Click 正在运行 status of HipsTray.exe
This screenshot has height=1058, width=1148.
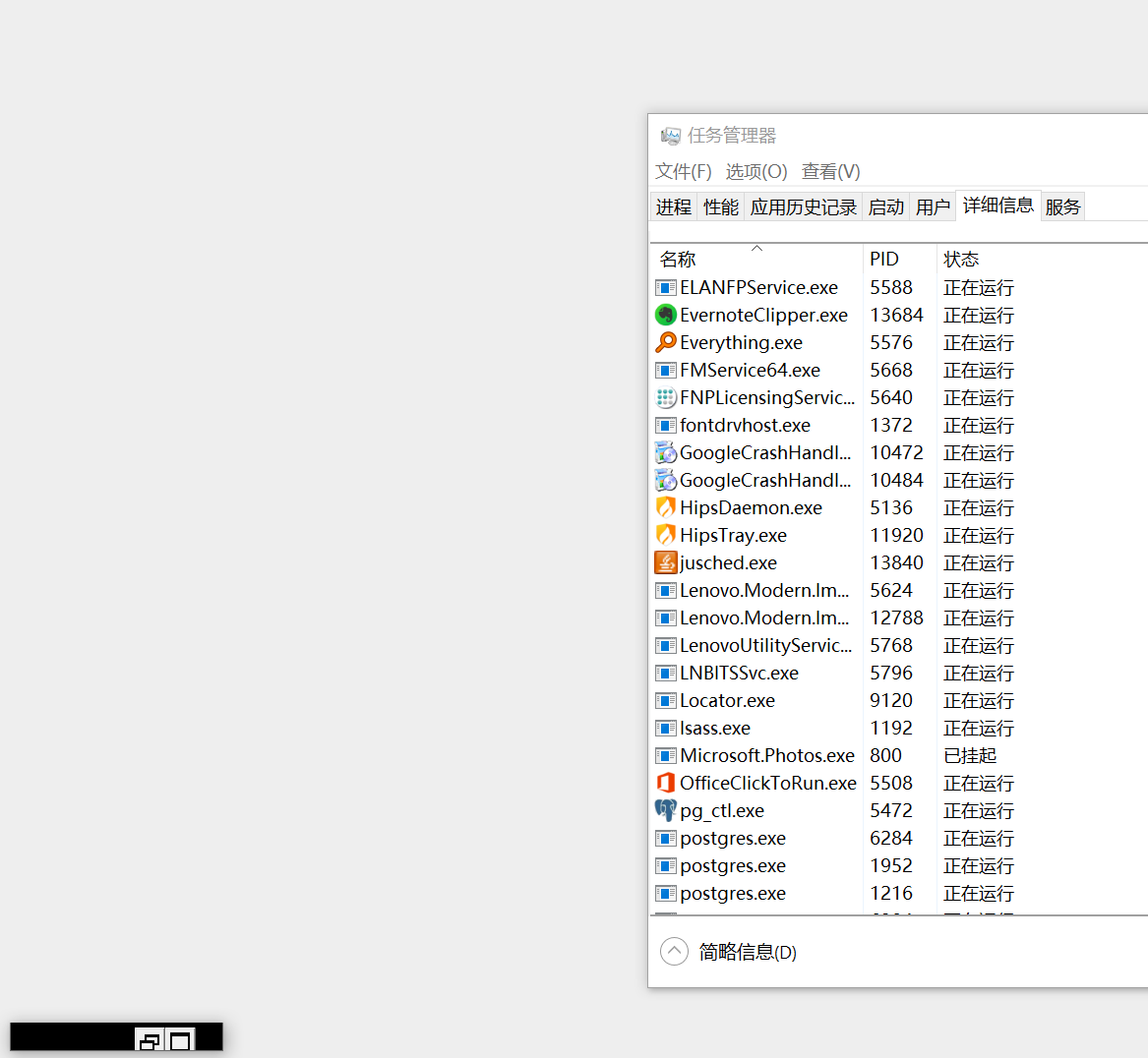tap(978, 536)
